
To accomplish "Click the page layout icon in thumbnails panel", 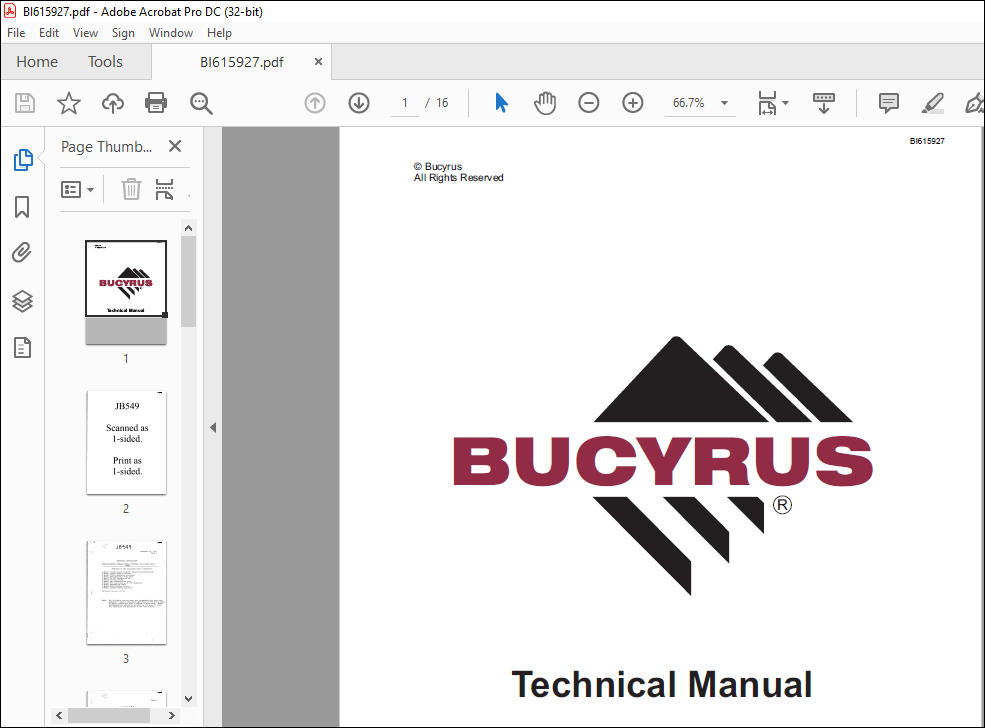I will pos(165,189).
